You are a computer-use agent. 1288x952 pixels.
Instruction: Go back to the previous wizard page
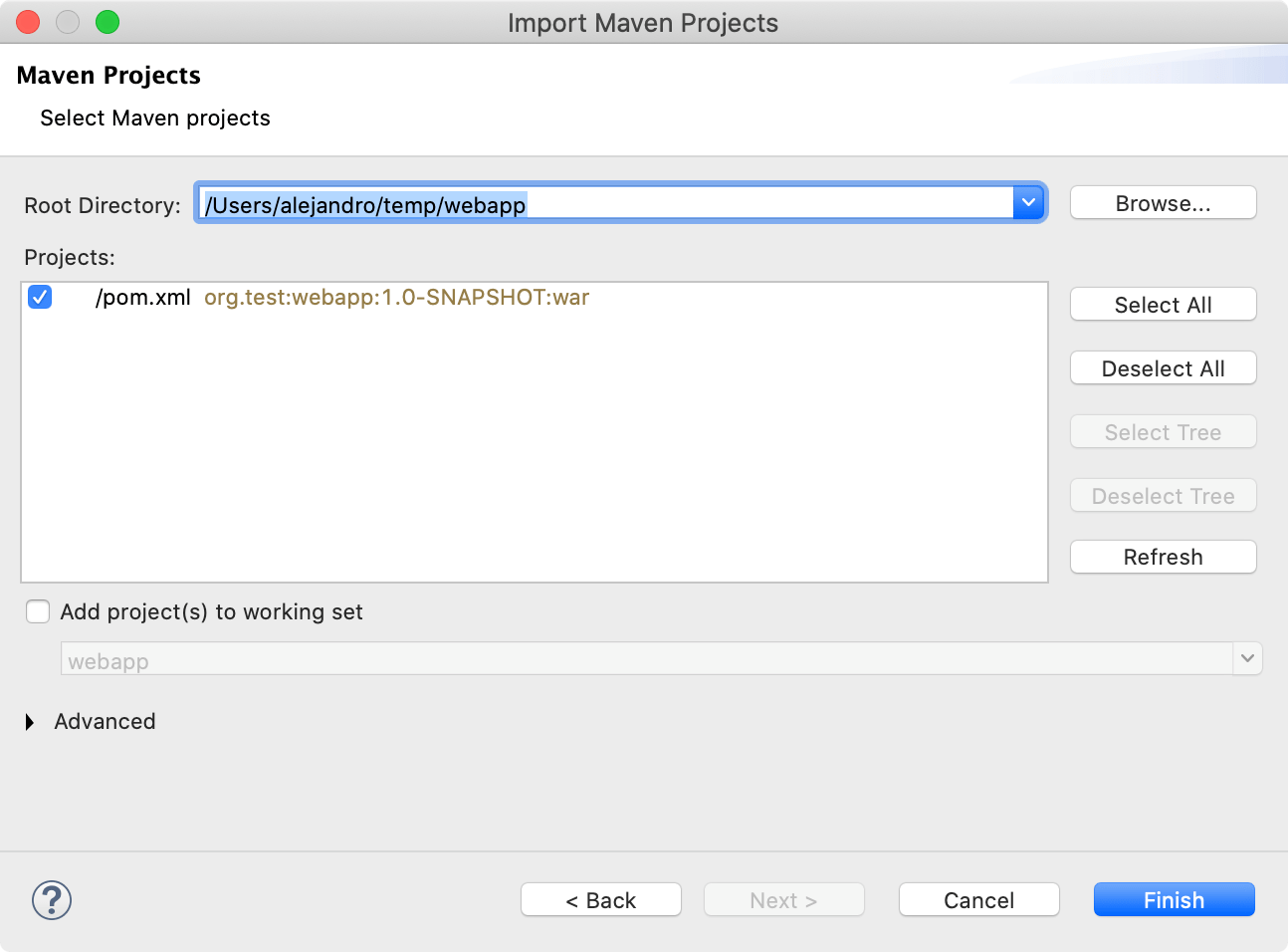600,899
